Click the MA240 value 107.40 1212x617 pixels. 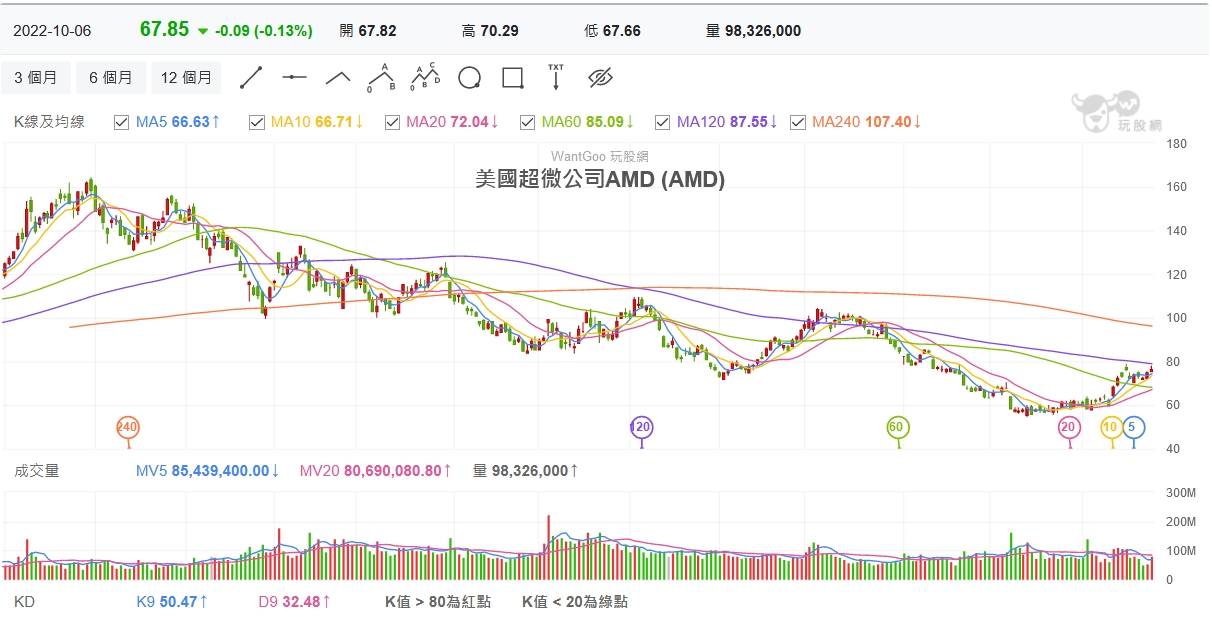[889, 122]
